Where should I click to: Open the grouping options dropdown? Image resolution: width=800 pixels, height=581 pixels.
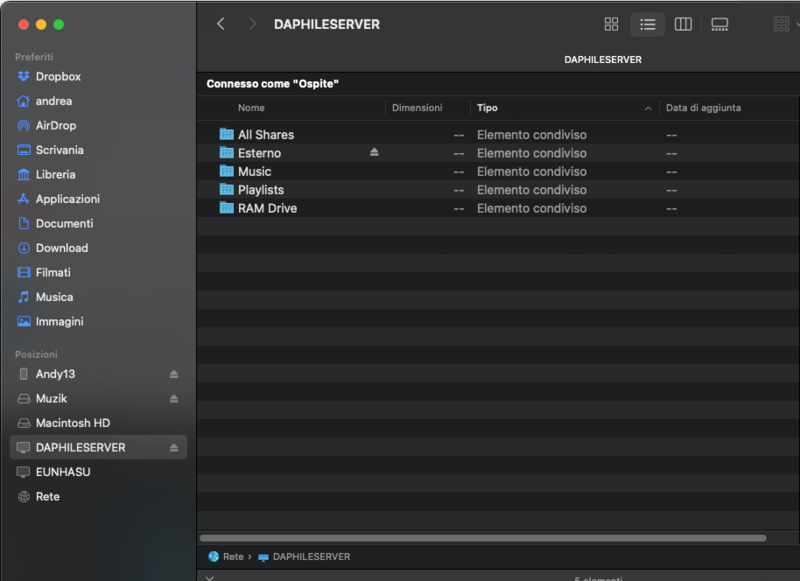point(779,24)
